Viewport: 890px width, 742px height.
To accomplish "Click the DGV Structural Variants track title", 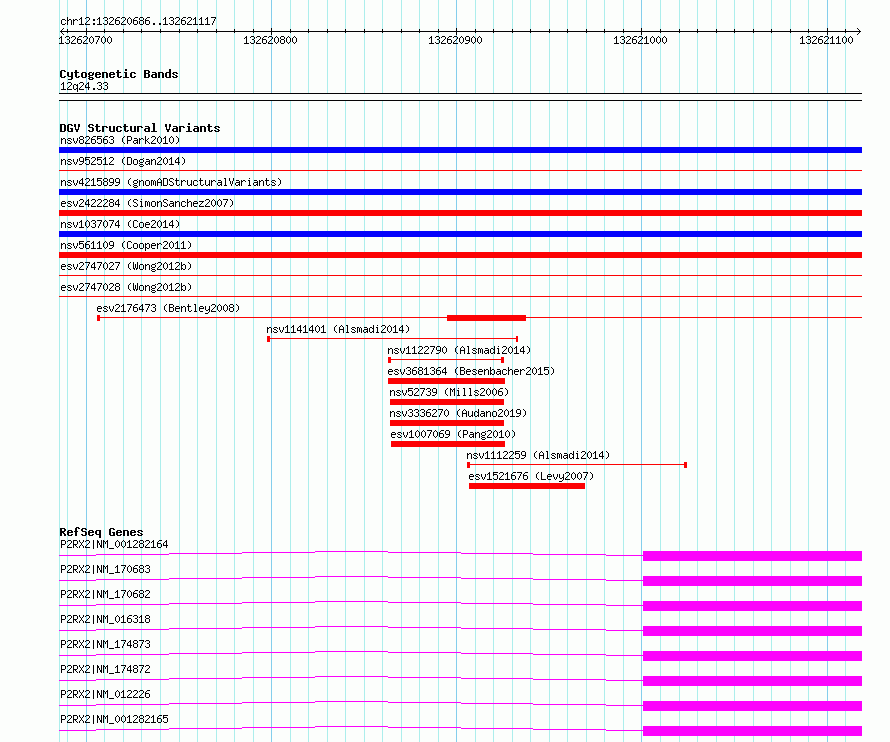I will pyautogui.click(x=140, y=128).
